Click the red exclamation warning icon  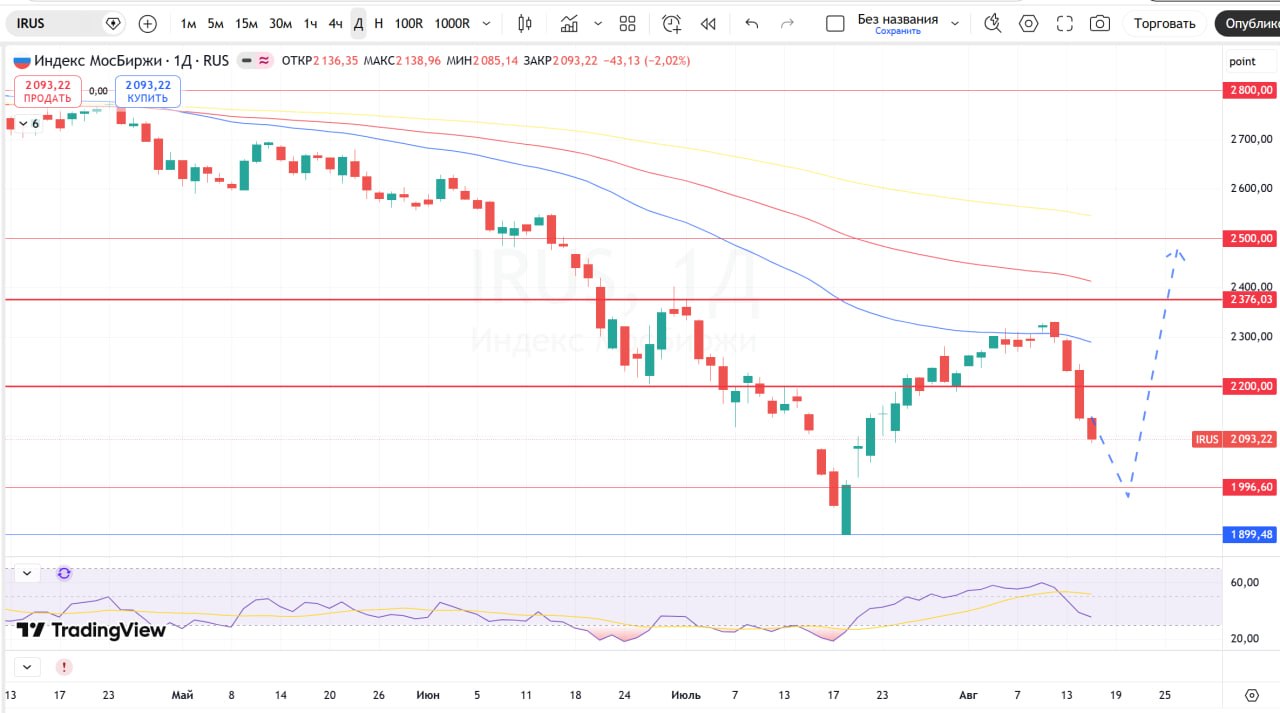[x=64, y=666]
